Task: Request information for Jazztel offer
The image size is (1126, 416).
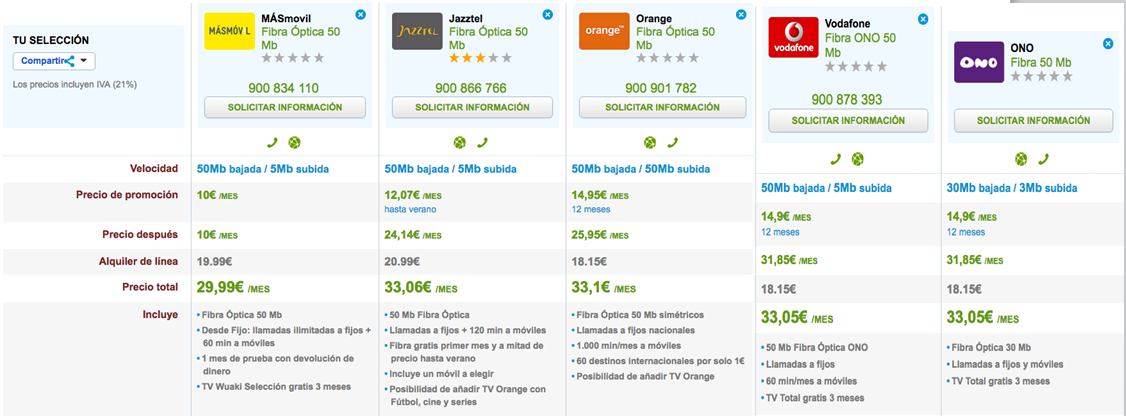Action: pos(473,108)
